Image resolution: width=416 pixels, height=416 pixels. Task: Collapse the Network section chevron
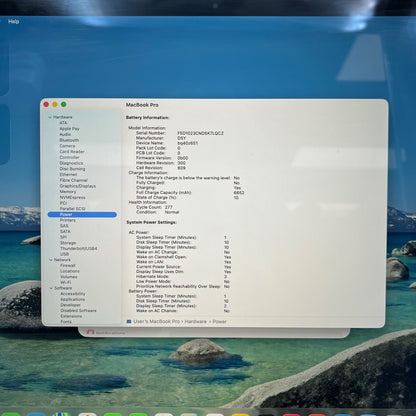tap(51, 260)
